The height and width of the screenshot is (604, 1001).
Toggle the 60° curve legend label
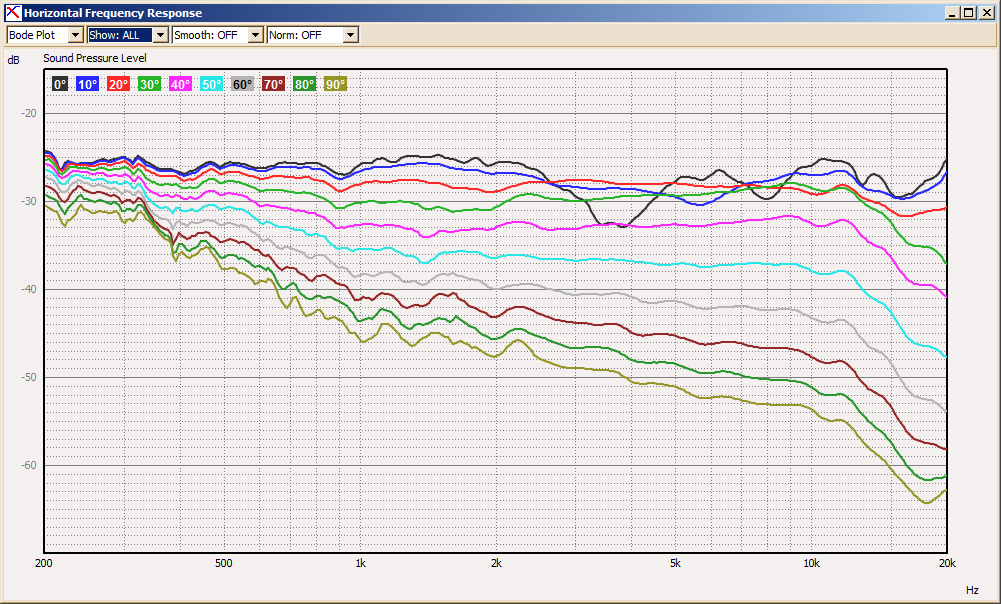pyautogui.click(x=243, y=84)
